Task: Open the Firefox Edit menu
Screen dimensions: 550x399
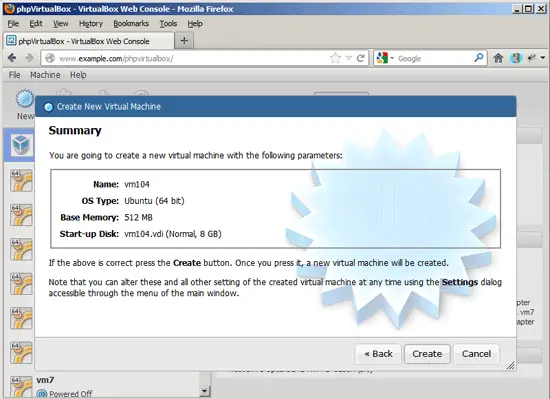Action: point(36,23)
